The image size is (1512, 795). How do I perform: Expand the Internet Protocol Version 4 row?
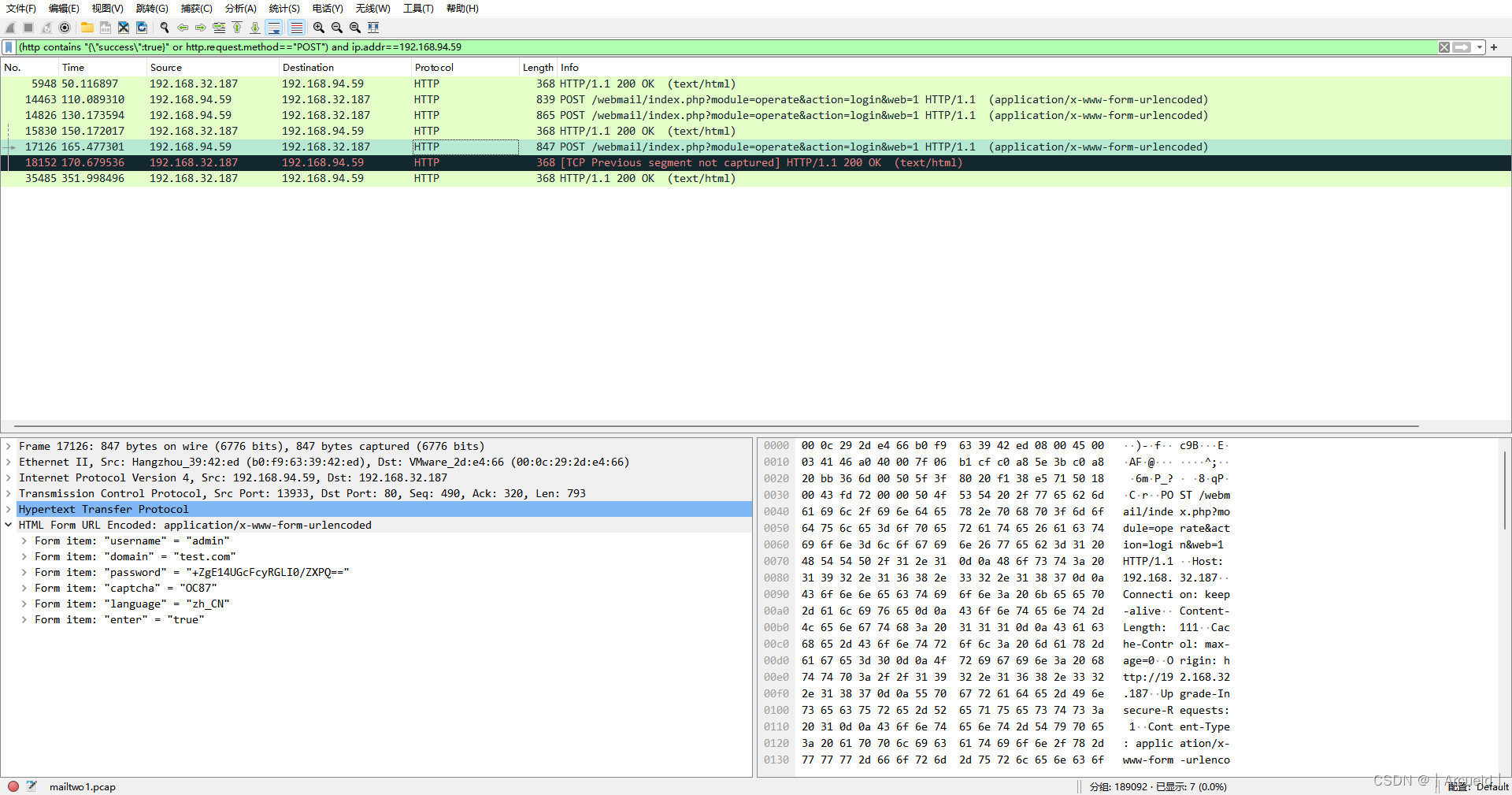(x=9, y=478)
